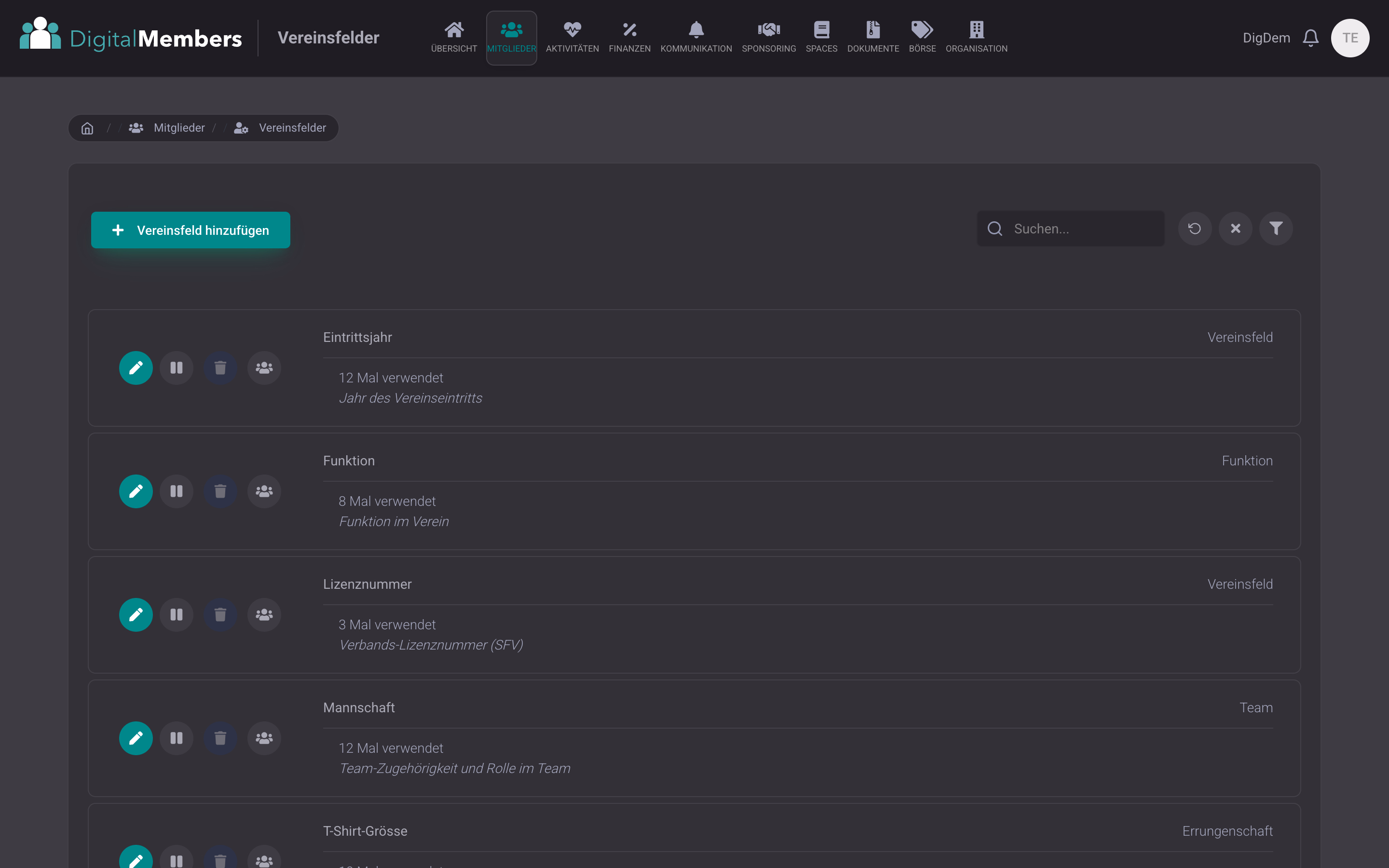The height and width of the screenshot is (868, 1389).
Task: Click the Mannschaft title
Action: pyautogui.click(x=359, y=708)
